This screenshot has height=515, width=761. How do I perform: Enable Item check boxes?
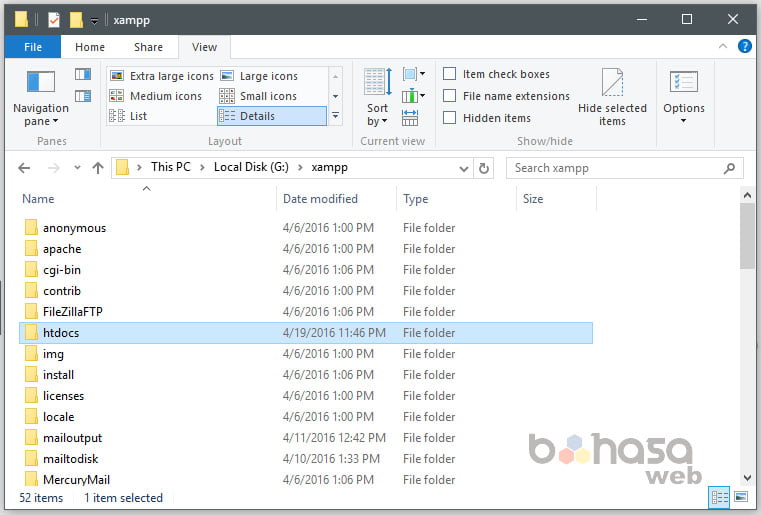click(x=450, y=74)
